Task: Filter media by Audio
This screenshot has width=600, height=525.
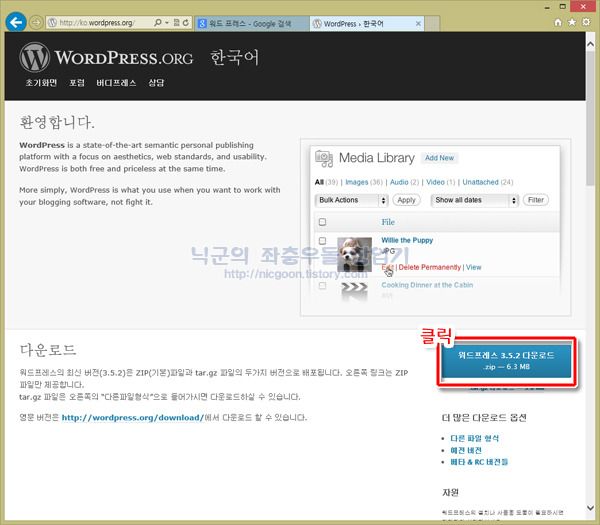Action: click(x=399, y=182)
